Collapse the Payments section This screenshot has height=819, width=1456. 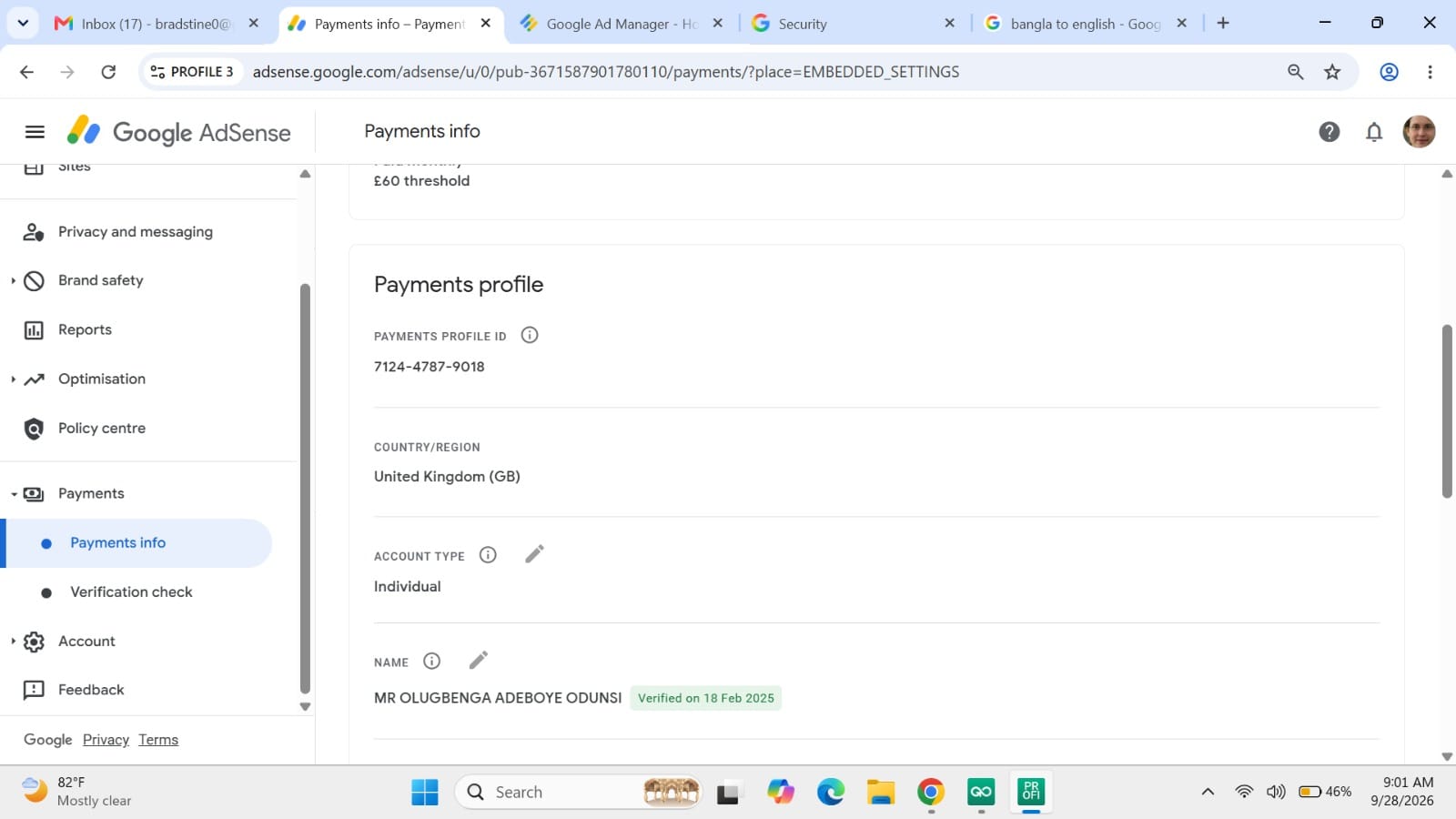pyautogui.click(x=14, y=494)
